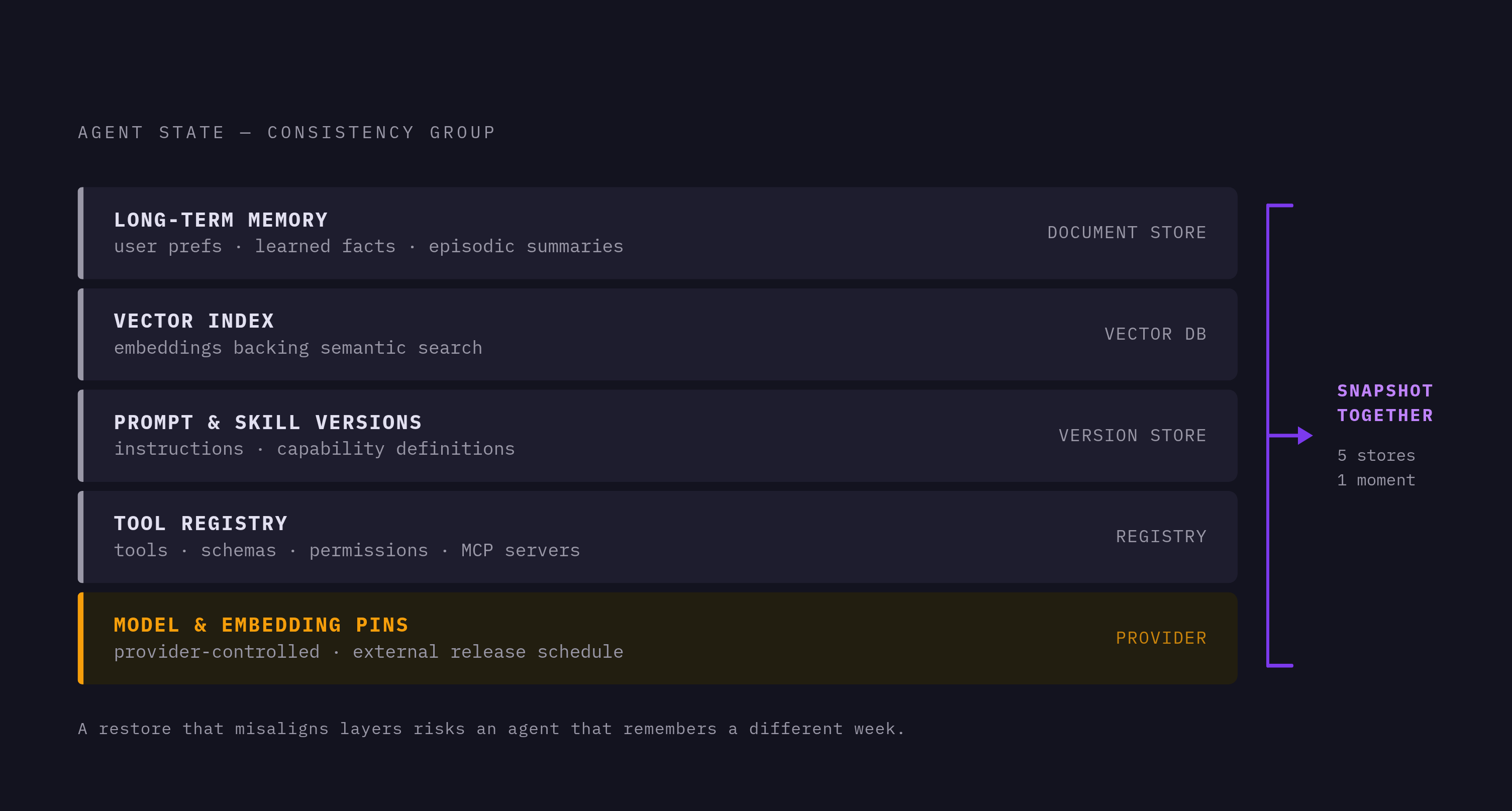Select the Tool Registry heading
The width and height of the screenshot is (1512, 811).
coord(200,524)
